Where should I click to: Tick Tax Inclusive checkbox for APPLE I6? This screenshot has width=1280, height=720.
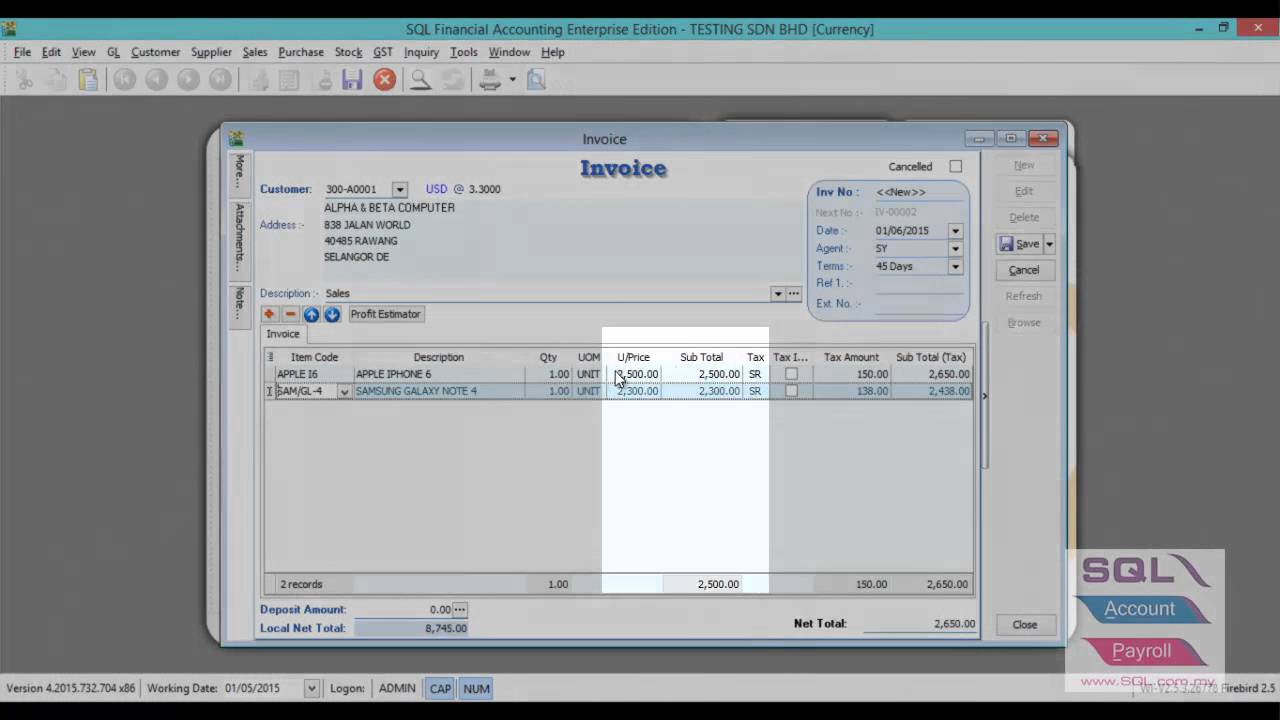[791, 374]
